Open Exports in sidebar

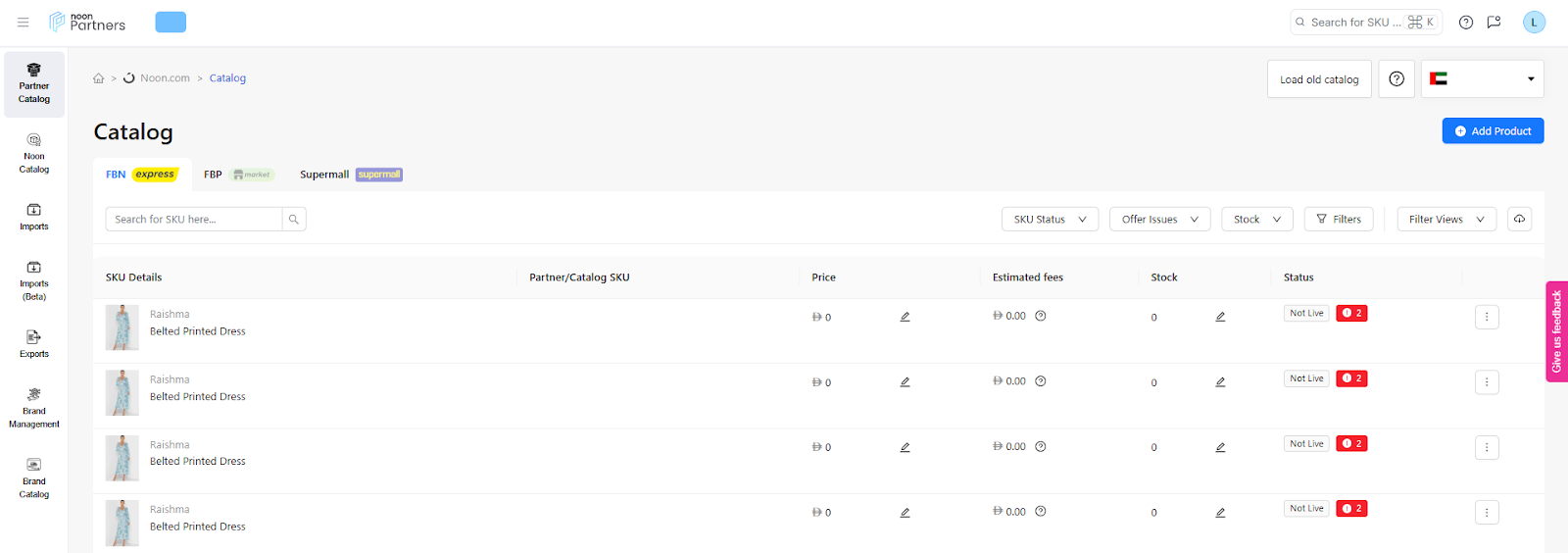34,344
